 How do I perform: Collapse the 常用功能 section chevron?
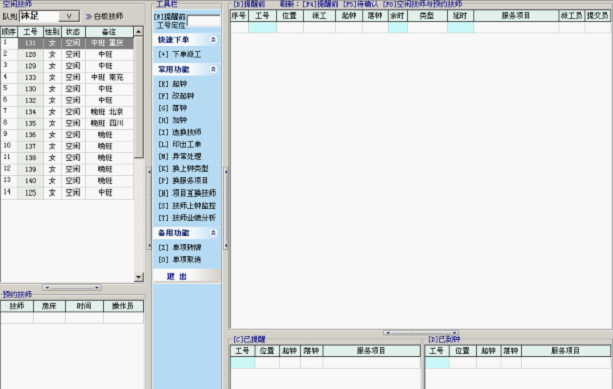click(x=213, y=69)
